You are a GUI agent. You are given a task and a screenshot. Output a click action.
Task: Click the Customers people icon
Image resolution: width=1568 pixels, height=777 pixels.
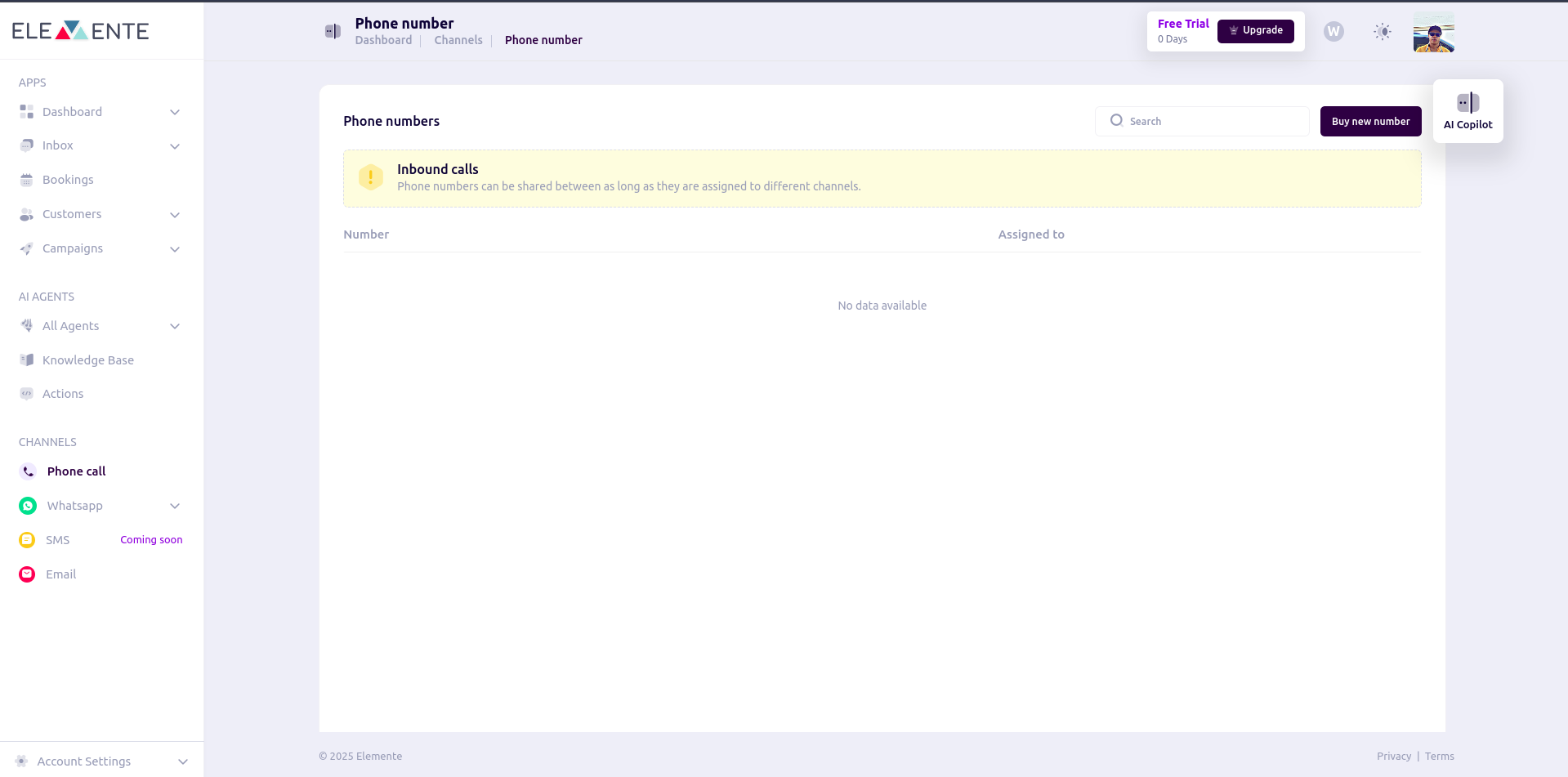27,214
